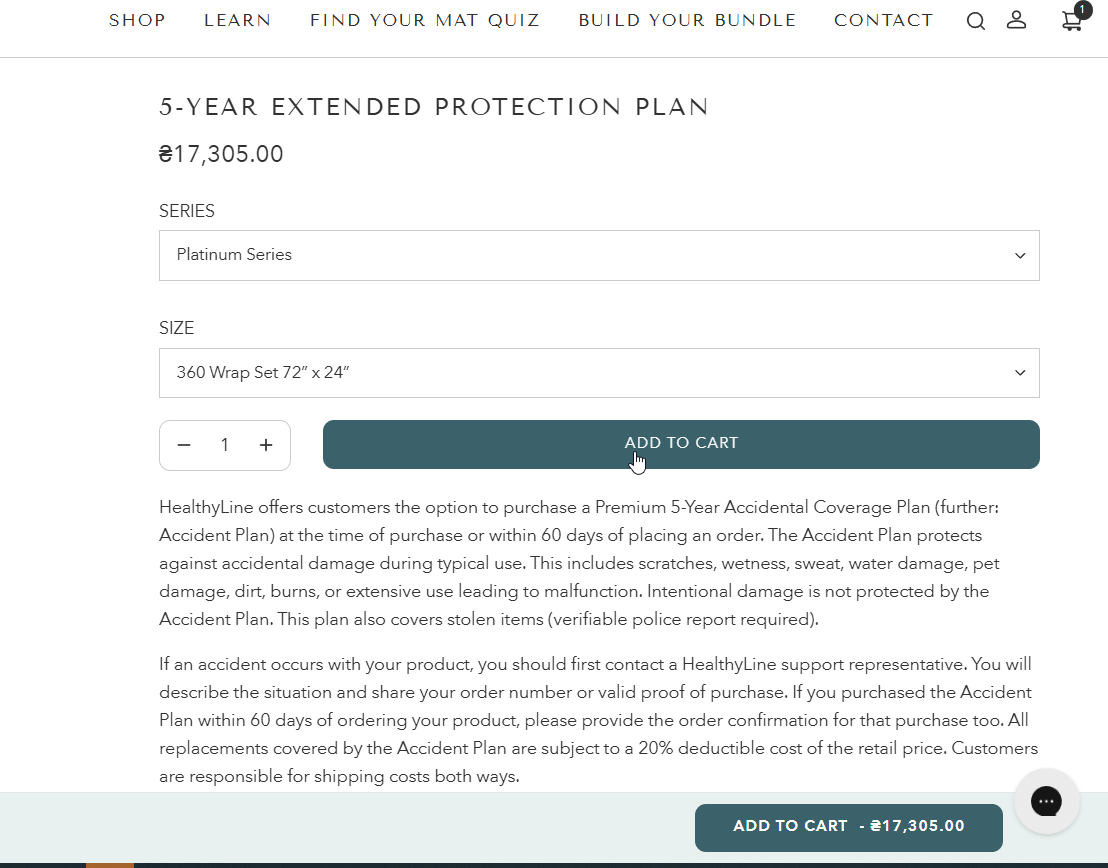Navigate to Build Your Bundle
Screen dimensions: 1108x868
(687, 20)
